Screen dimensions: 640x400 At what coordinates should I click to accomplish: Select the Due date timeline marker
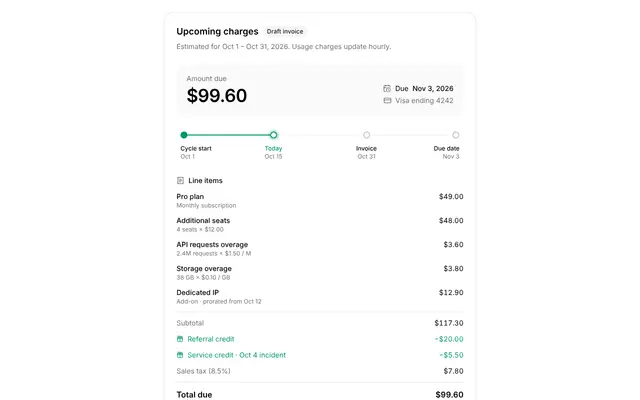[456, 135]
